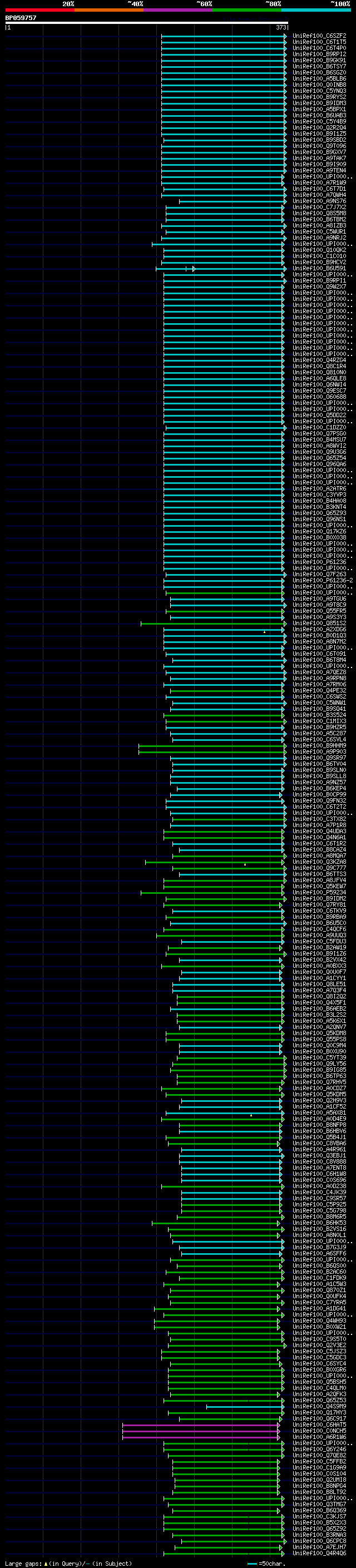Select the label UniRef100_B0CP99
Image resolution: width=356 pixels, height=1568 pixels.
click(319, 795)
